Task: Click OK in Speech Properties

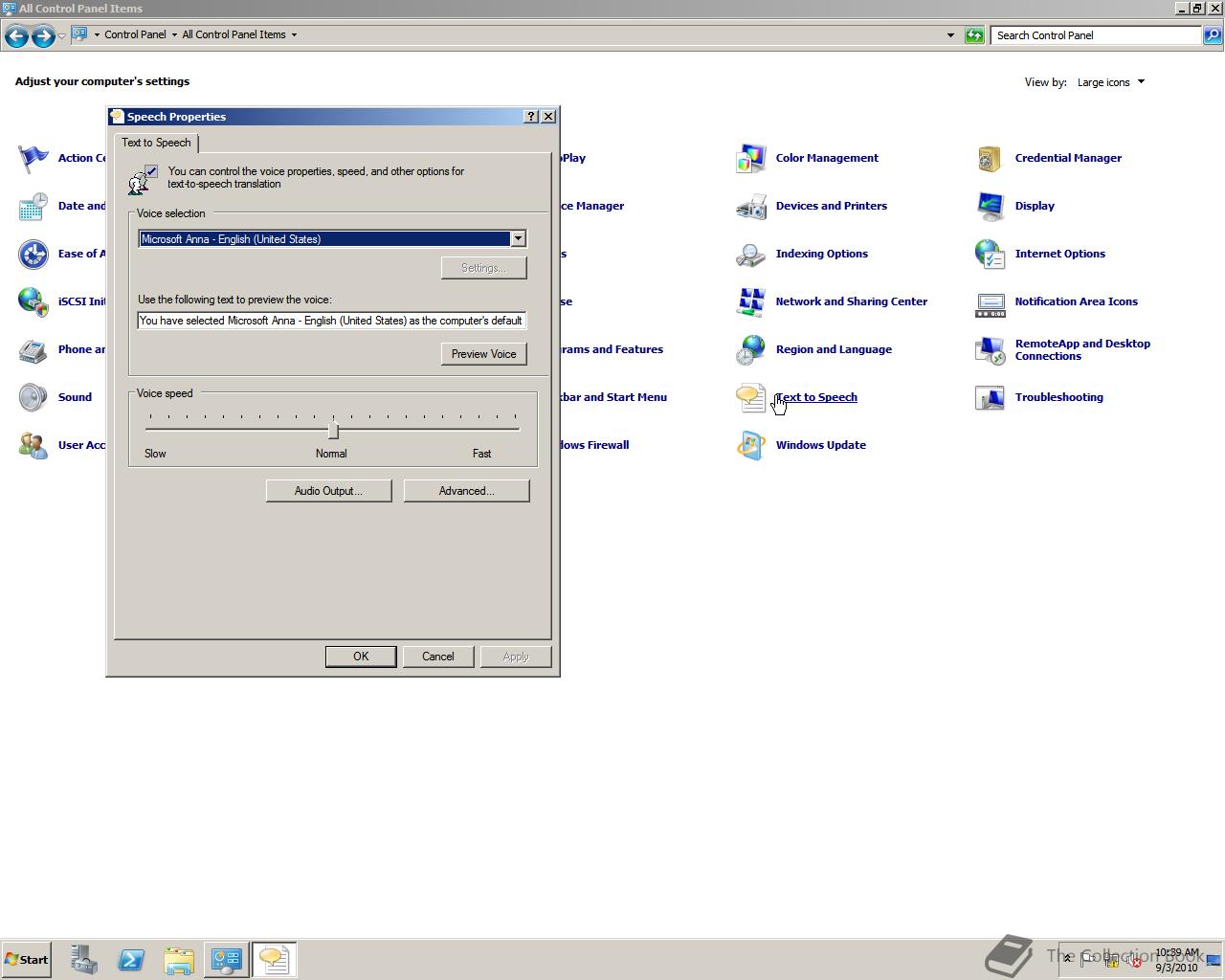Action: pos(361,657)
